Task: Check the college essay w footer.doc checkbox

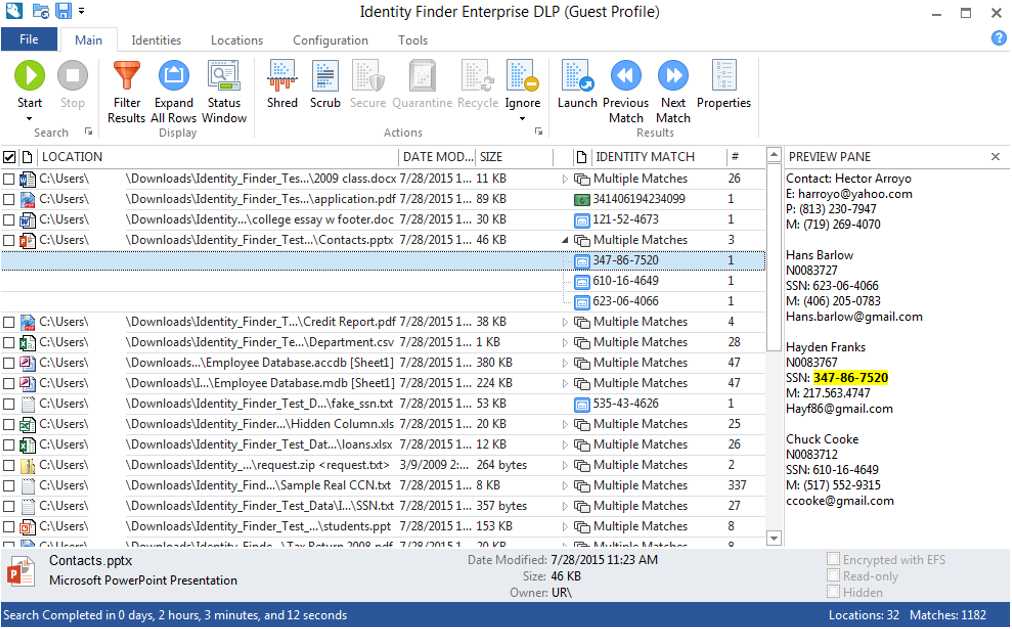Action: pyautogui.click(x=8, y=220)
